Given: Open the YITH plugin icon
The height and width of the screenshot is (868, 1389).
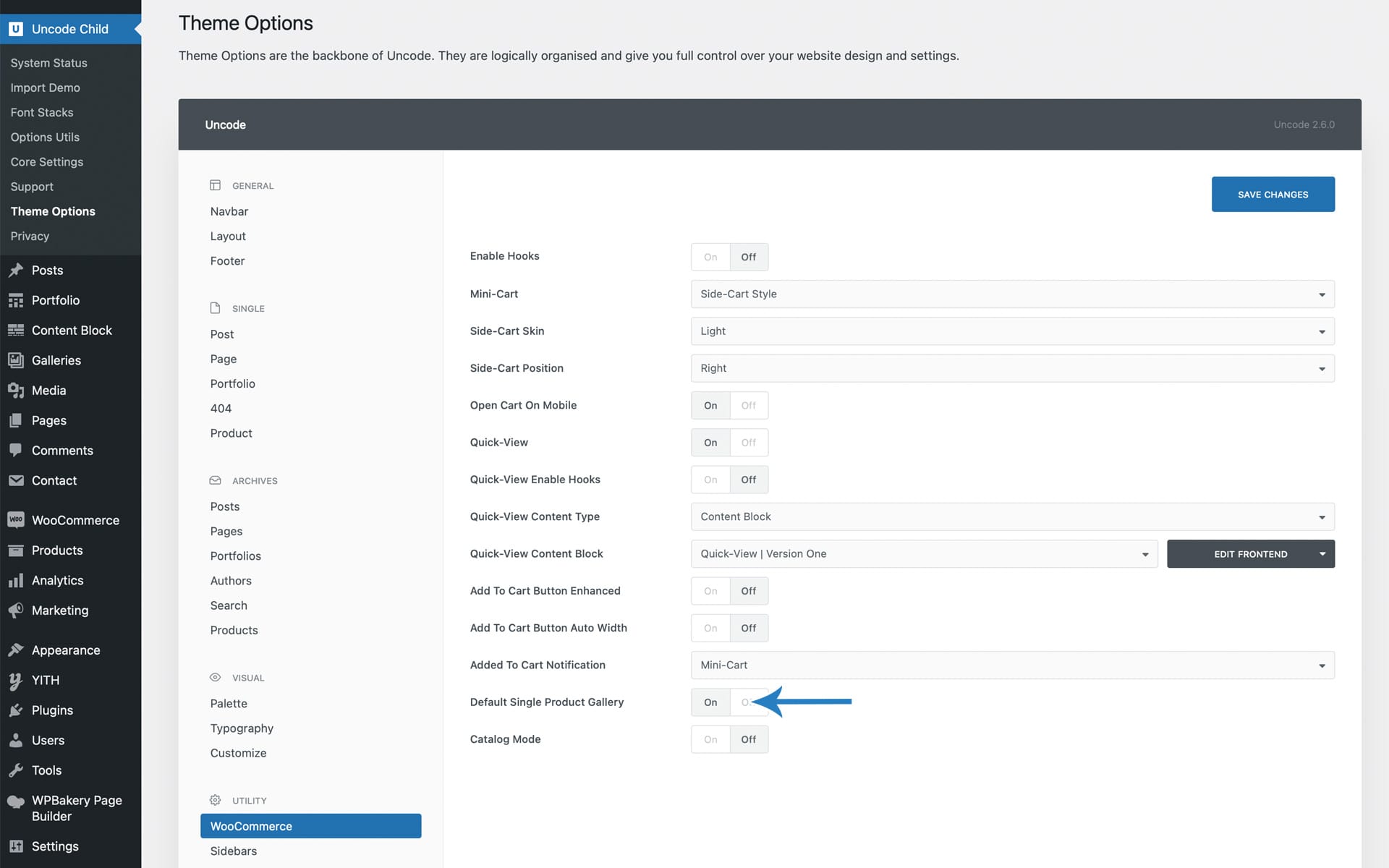Looking at the screenshot, I should tap(16, 681).
